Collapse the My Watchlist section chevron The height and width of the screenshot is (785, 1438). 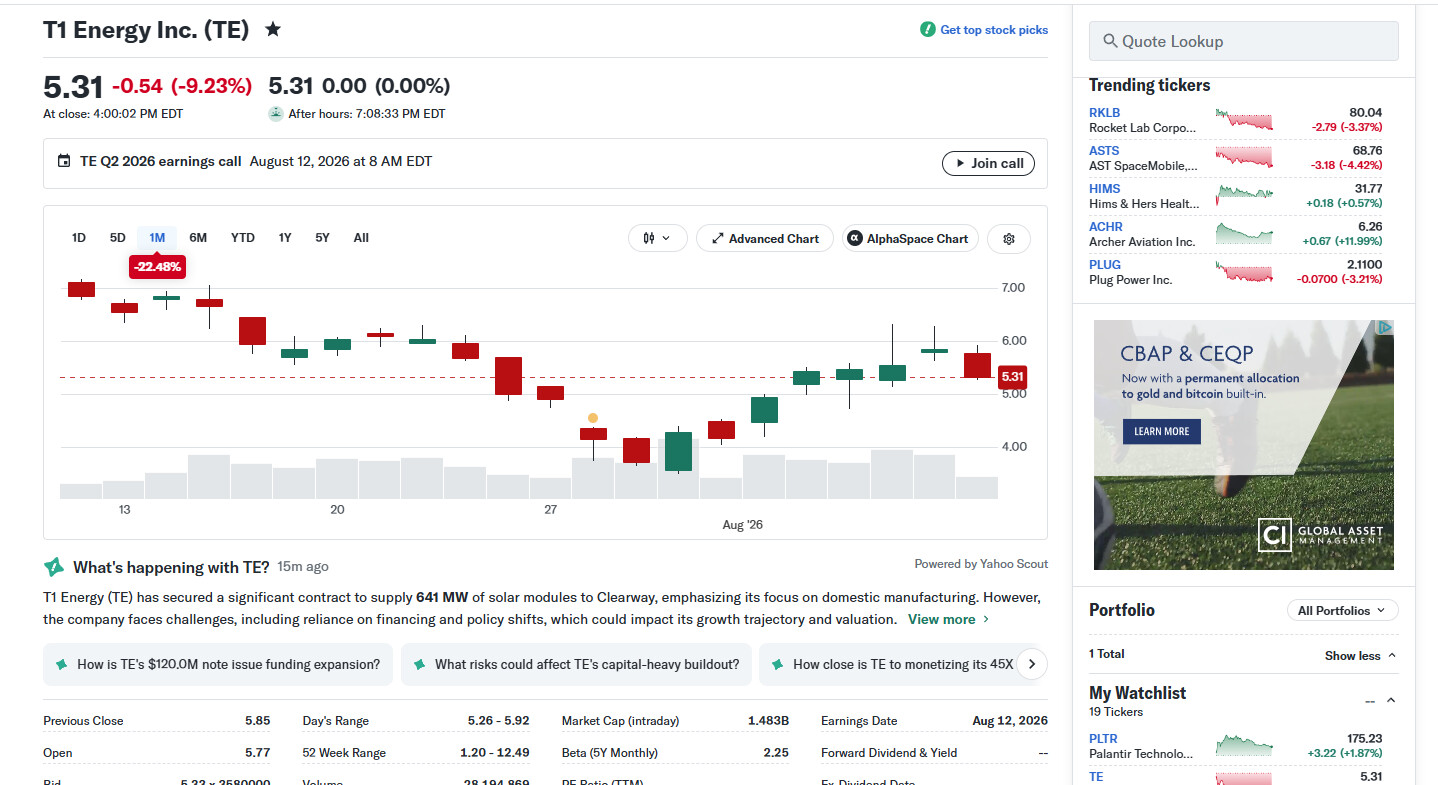pyautogui.click(x=1390, y=700)
